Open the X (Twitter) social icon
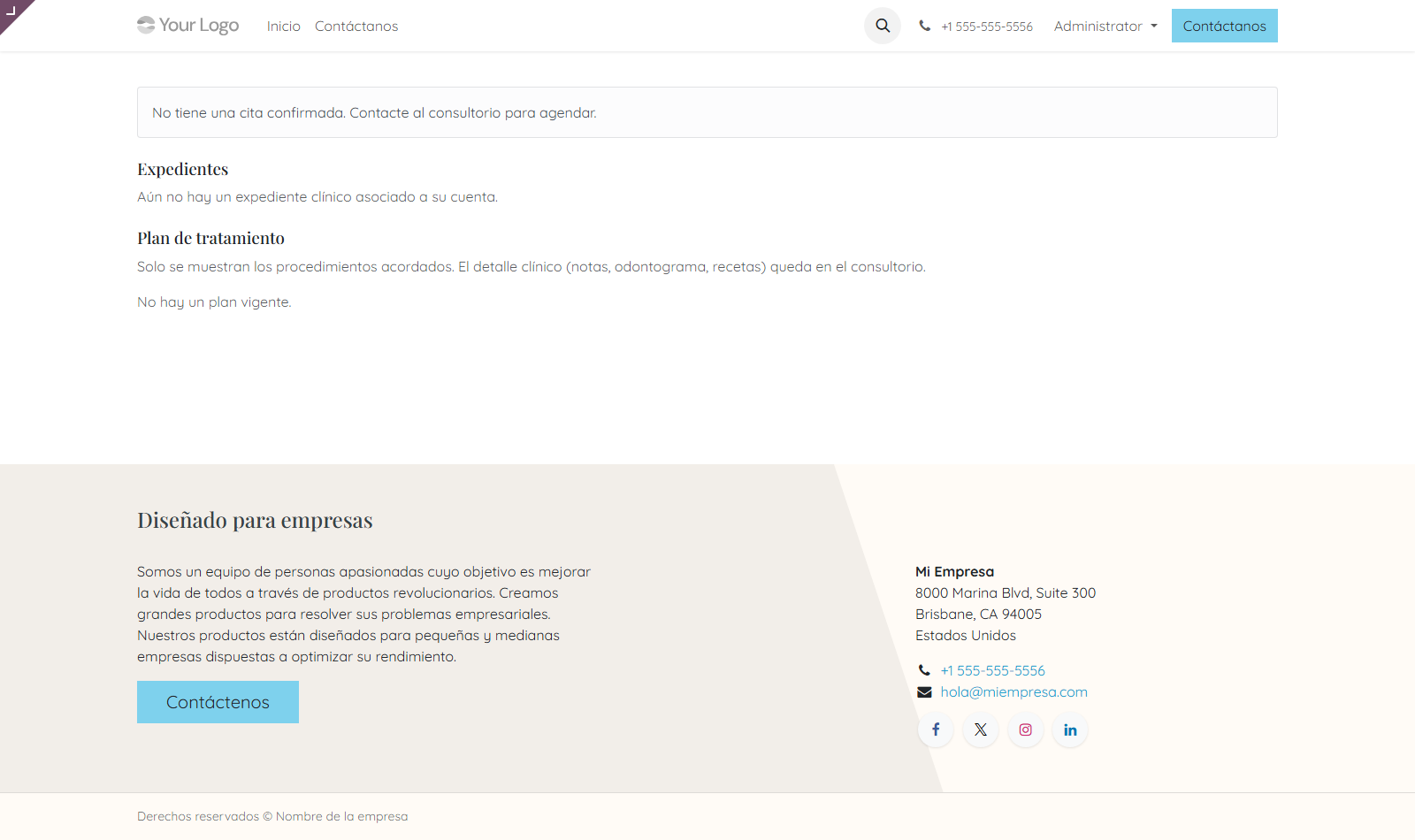This screenshot has width=1415, height=840. pyautogui.click(x=981, y=729)
